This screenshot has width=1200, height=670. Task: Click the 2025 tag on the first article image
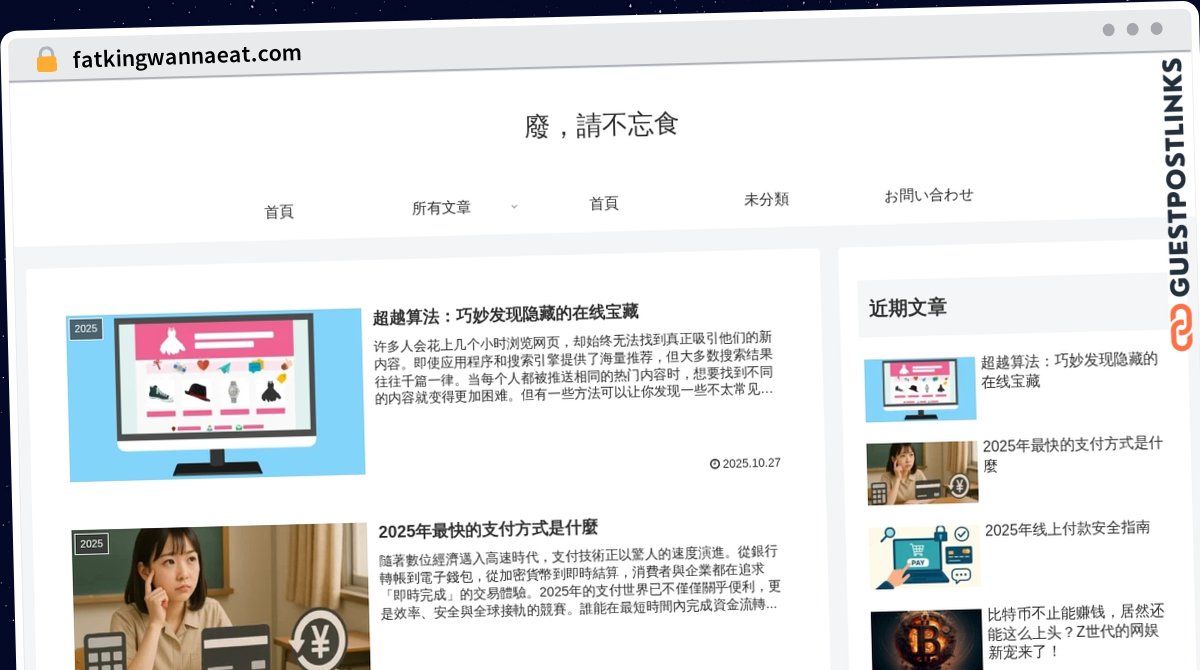(x=86, y=329)
